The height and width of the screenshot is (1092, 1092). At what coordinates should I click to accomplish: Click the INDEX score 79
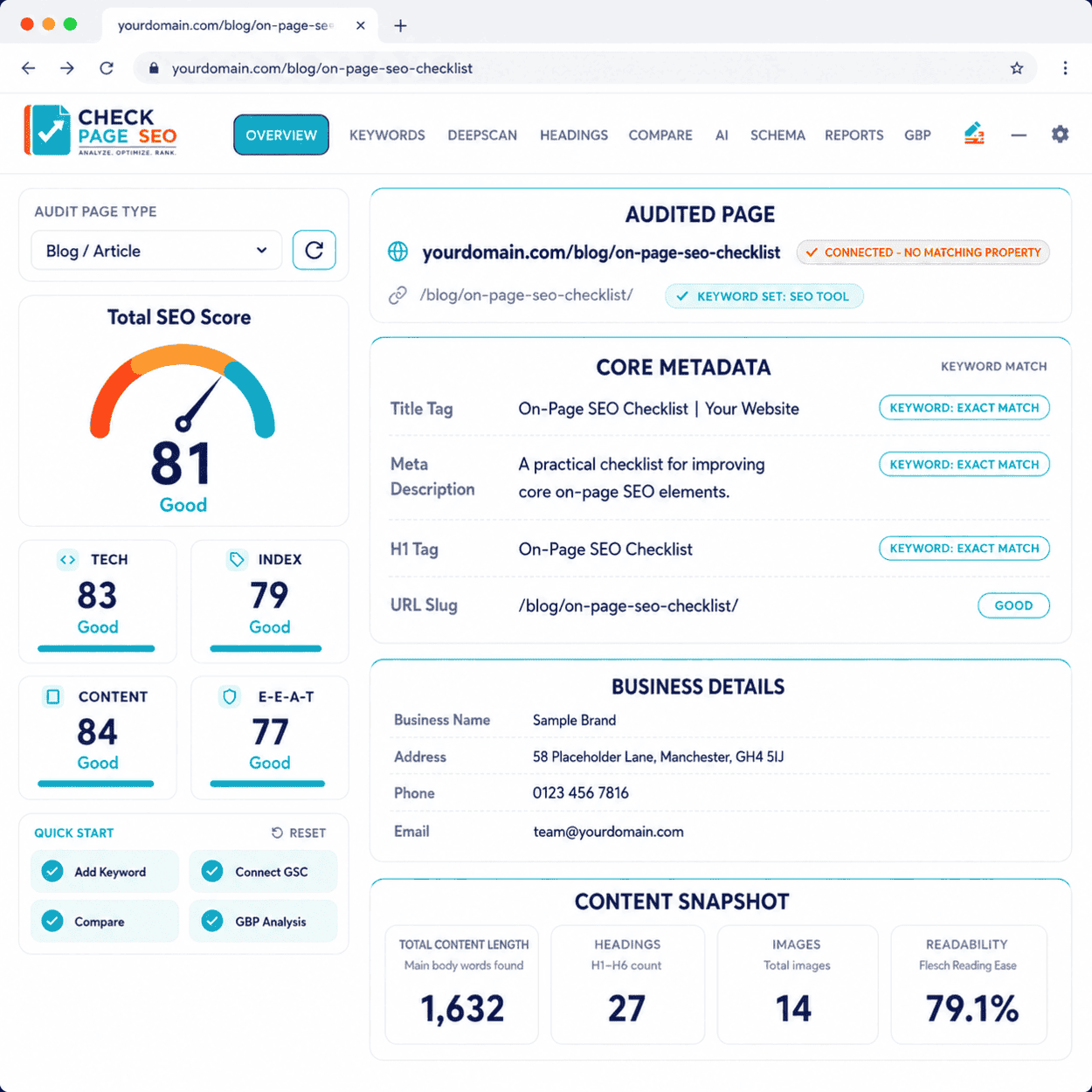269,596
